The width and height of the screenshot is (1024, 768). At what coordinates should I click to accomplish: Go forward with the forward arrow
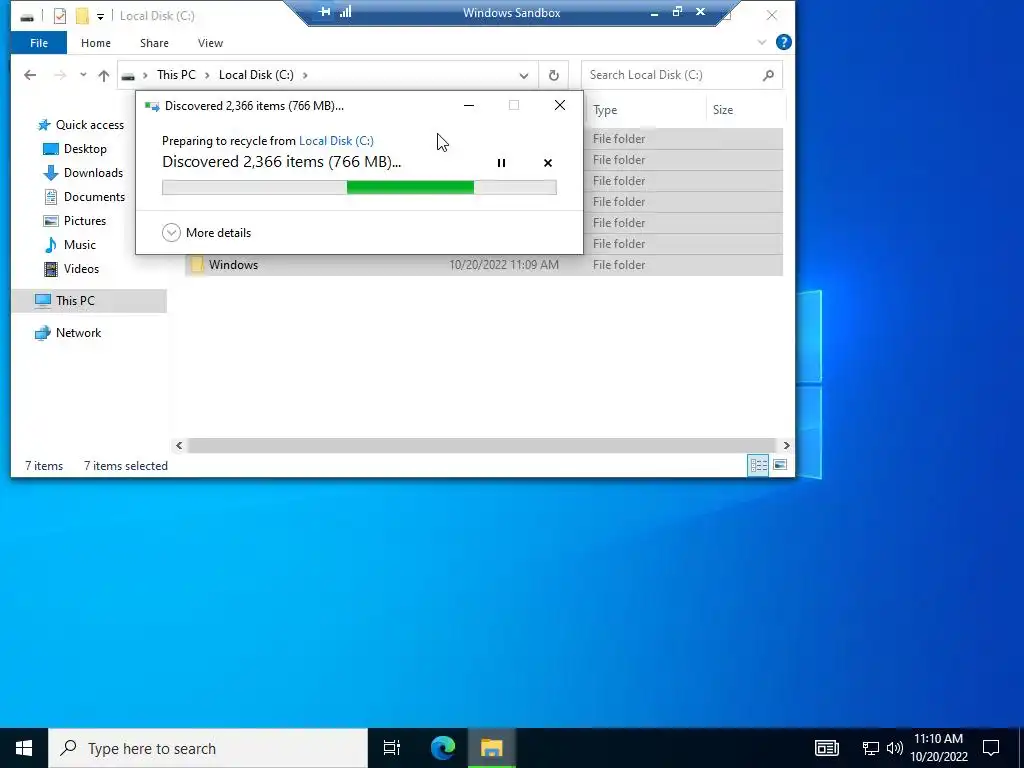[x=60, y=75]
